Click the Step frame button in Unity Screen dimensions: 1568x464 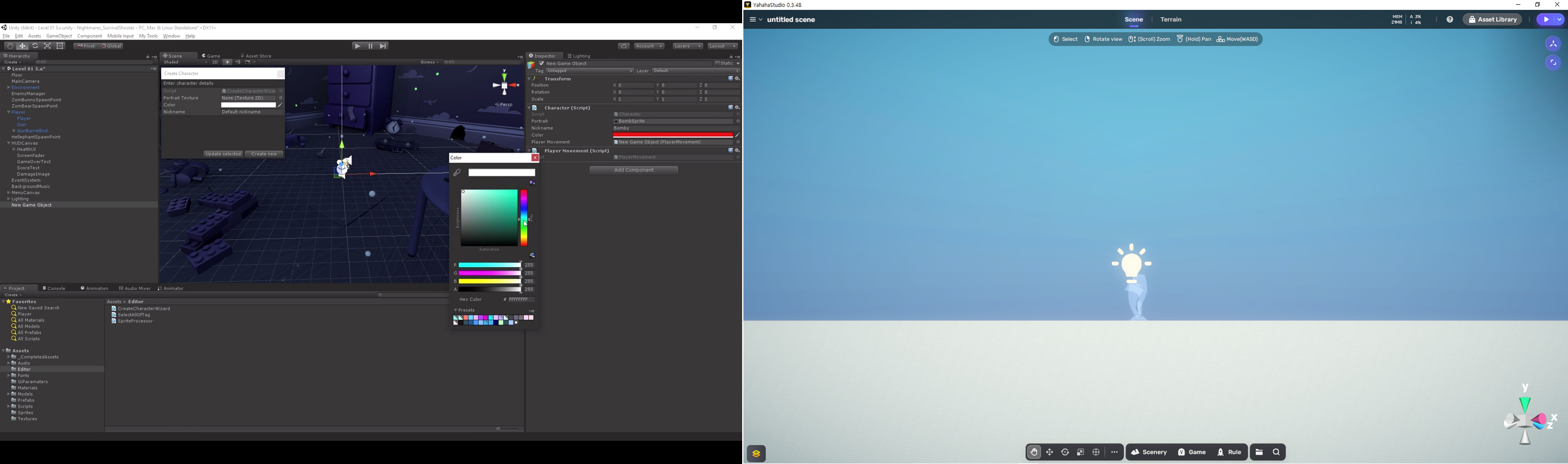383,46
